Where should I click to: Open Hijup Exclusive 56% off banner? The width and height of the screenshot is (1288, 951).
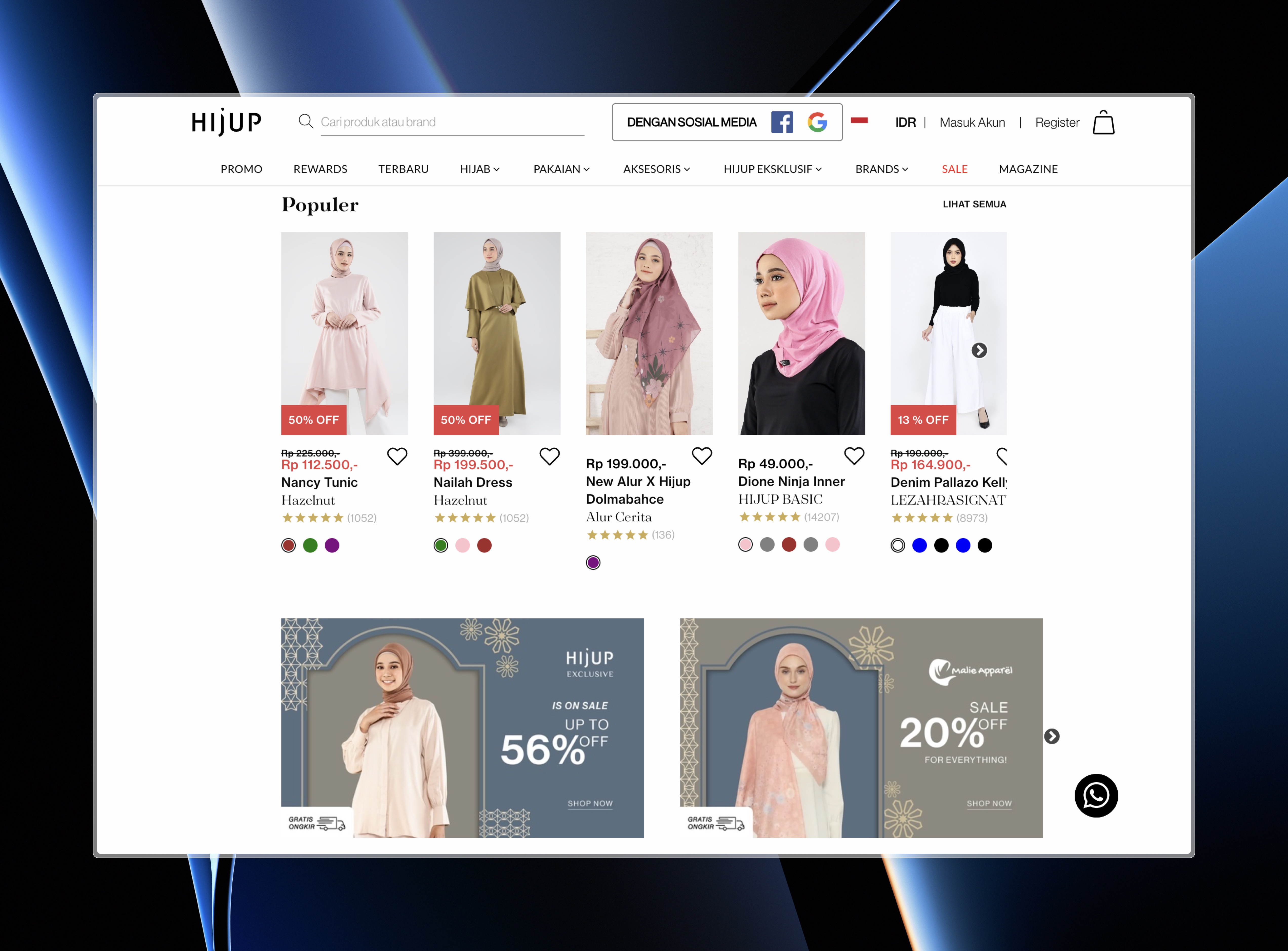coord(462,728)
